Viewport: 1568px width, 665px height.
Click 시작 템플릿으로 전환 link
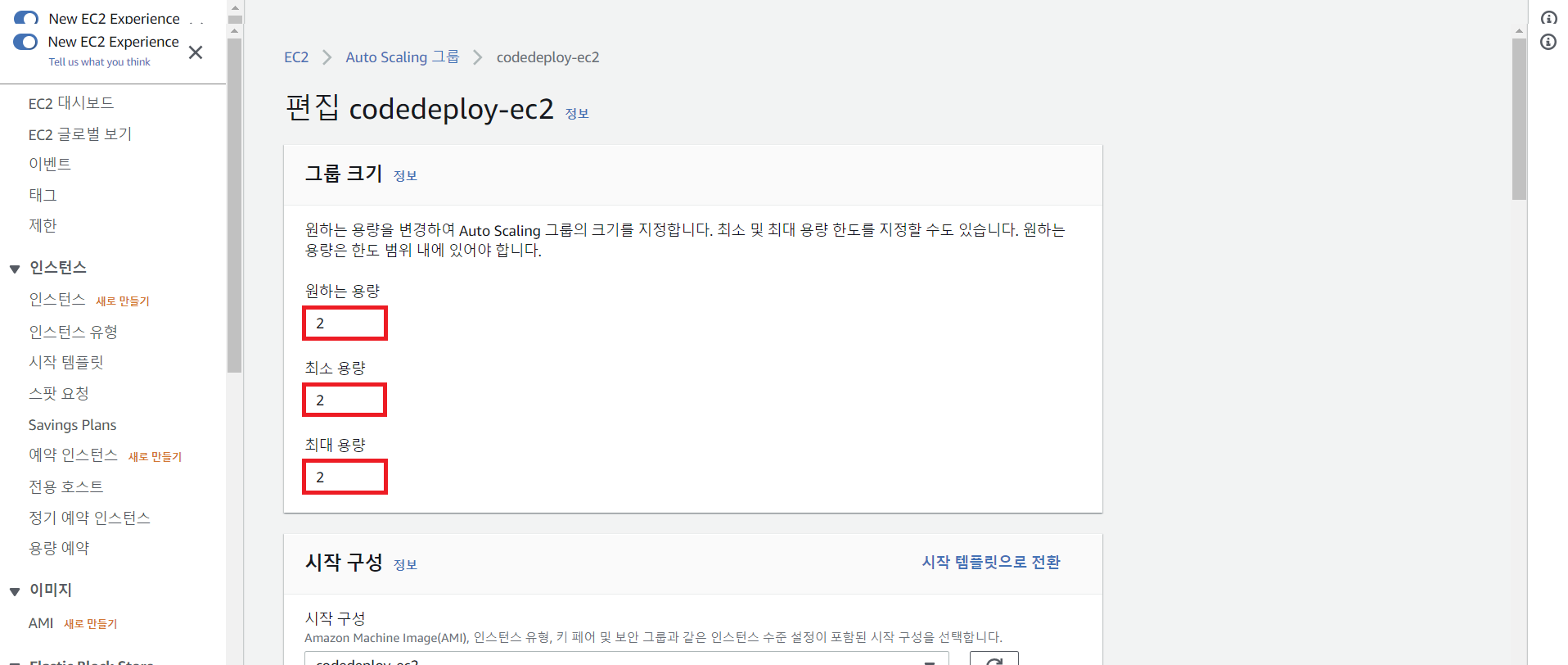(991, 562)
